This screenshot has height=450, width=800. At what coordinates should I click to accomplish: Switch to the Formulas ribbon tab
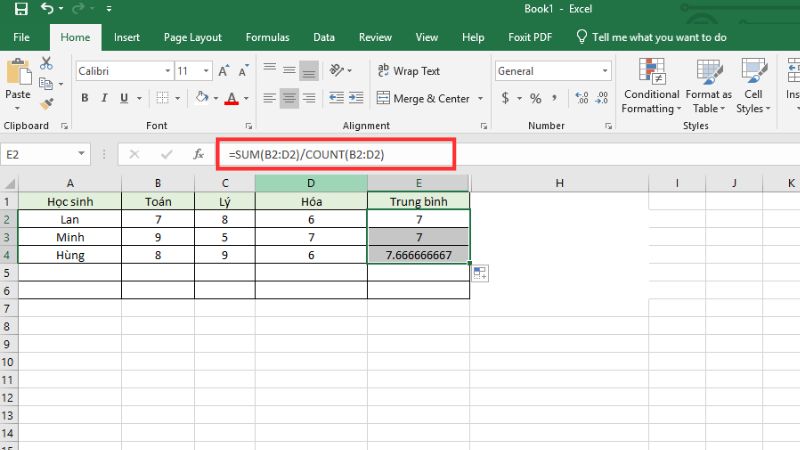point(269,37)
